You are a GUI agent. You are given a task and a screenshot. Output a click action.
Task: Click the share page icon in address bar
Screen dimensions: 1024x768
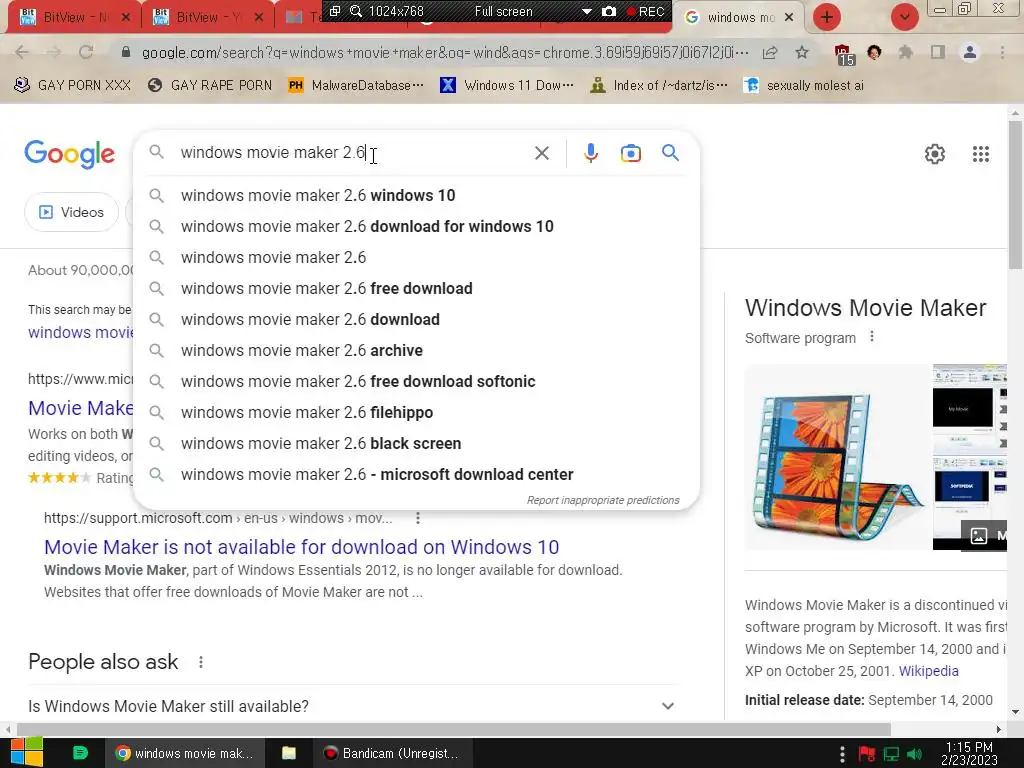[x=770, y=52]
